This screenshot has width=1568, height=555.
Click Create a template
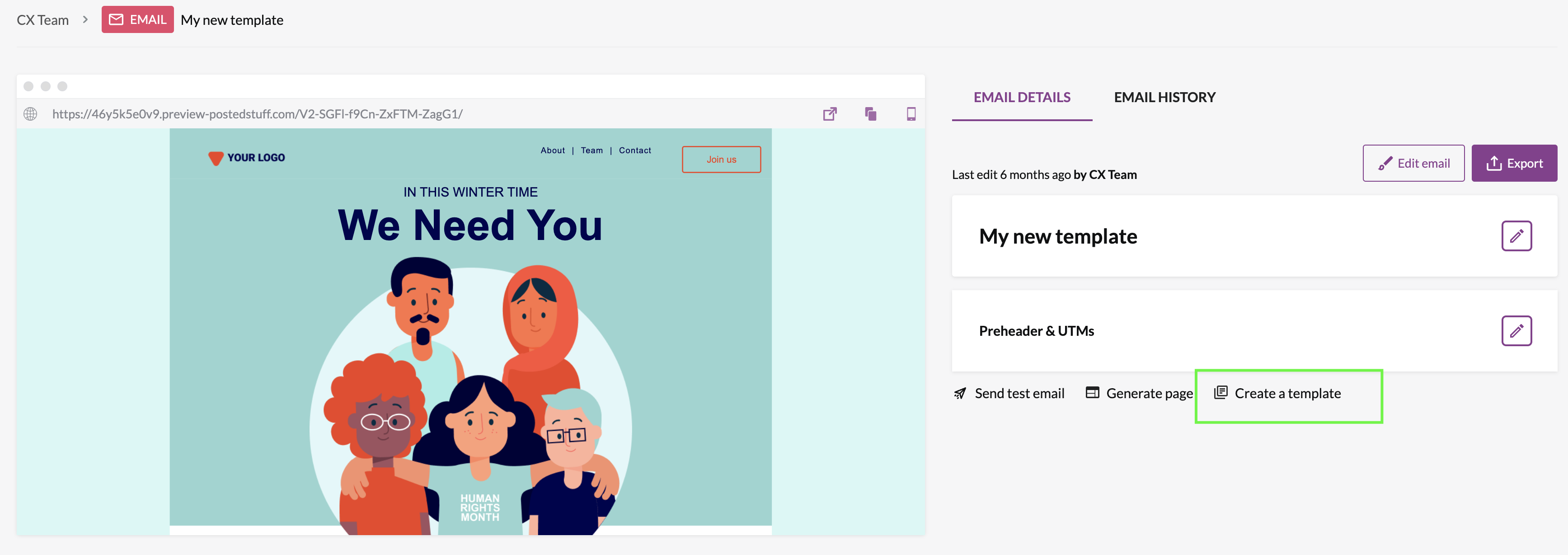(x=1277, y=394)
